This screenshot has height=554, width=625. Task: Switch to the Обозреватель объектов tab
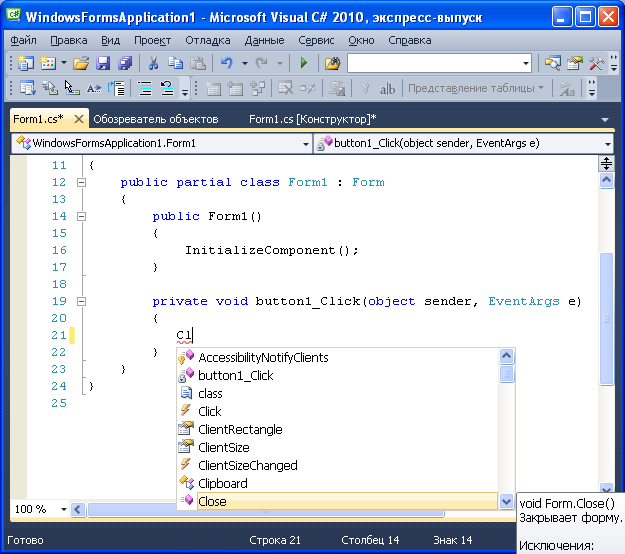[156, 119]
